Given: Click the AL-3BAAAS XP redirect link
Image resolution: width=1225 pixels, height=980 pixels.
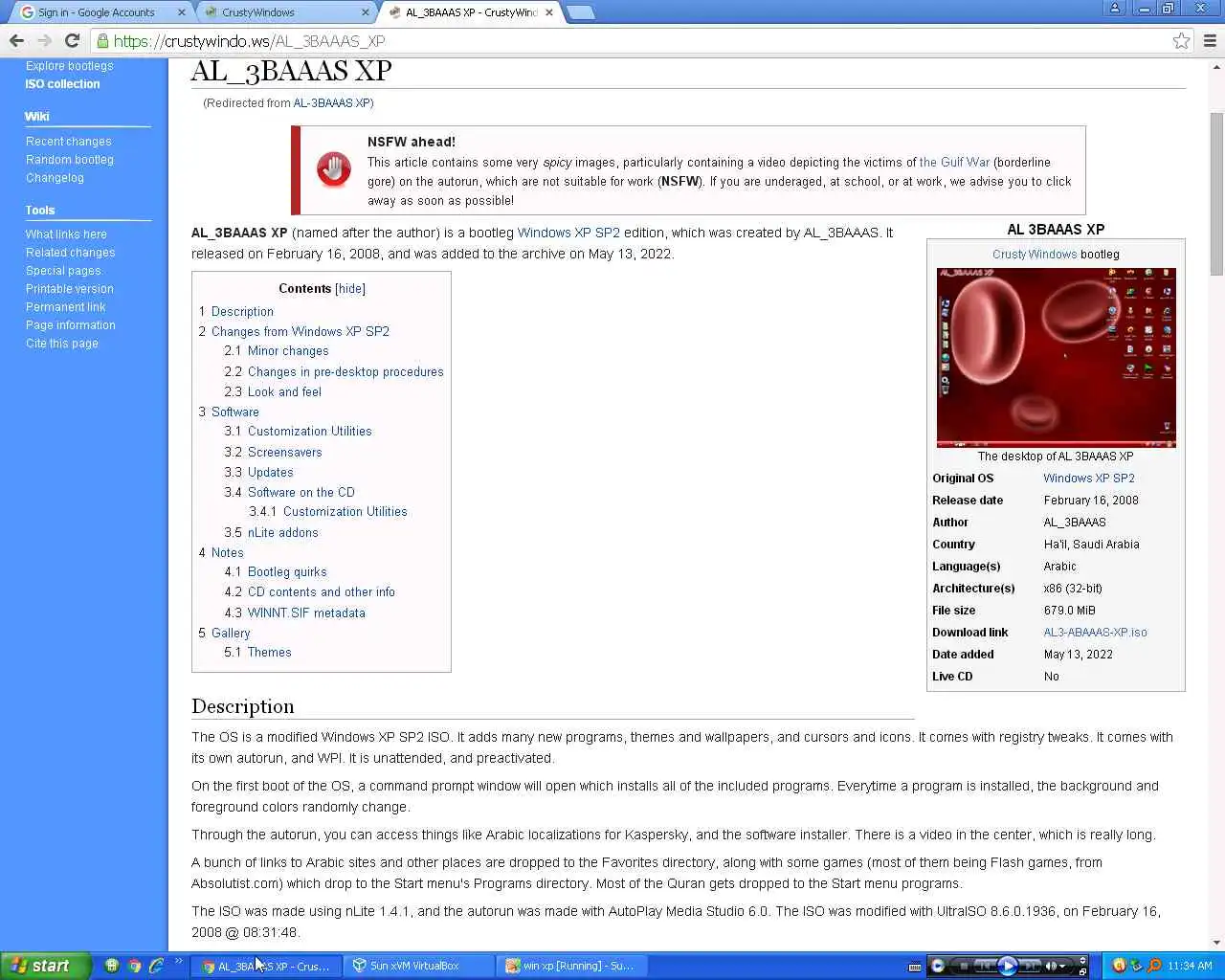Looking at the screenshot, I should tap(331, 103).
